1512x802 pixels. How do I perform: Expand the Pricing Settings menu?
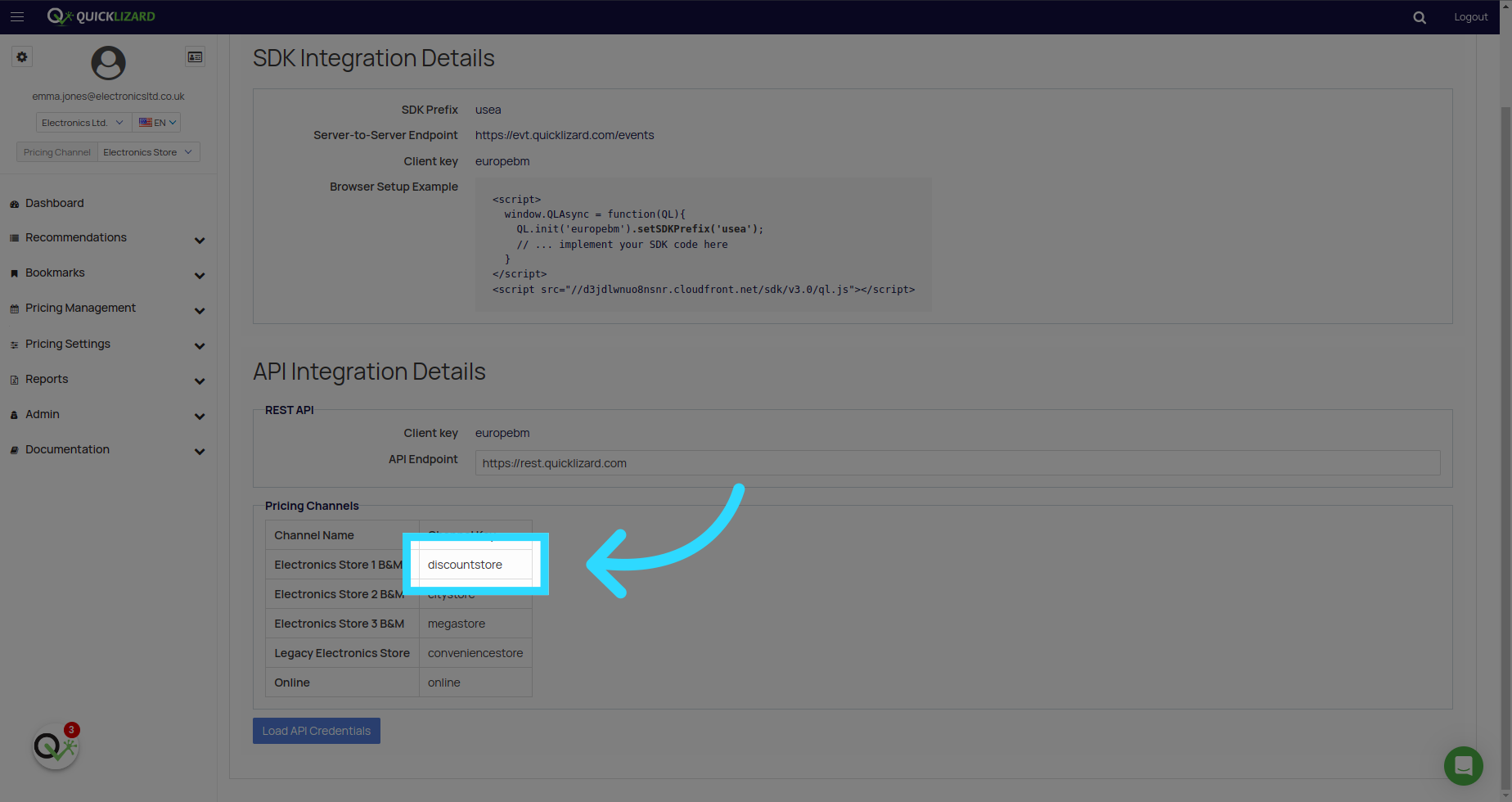pyautogui.click(x=107, y=345)
